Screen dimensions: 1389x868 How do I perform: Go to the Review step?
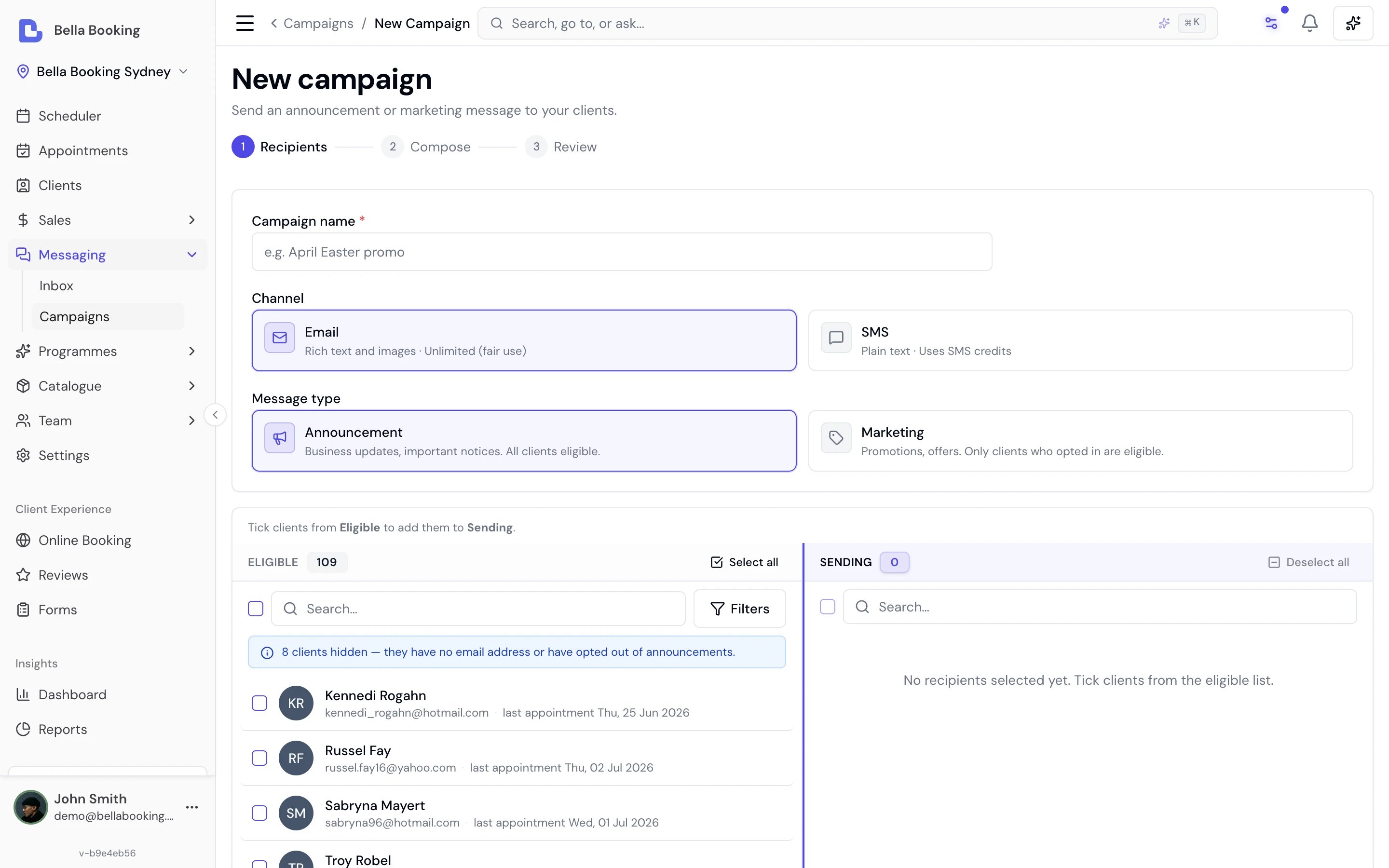[x=561, y=147]
